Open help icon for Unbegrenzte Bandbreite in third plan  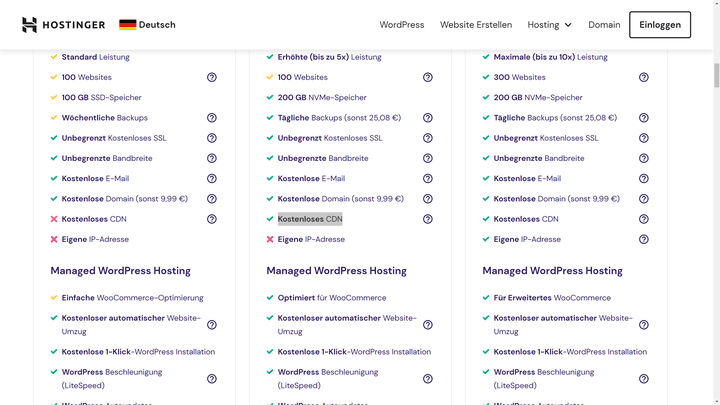pyautogui.click(x=644, y=158)
